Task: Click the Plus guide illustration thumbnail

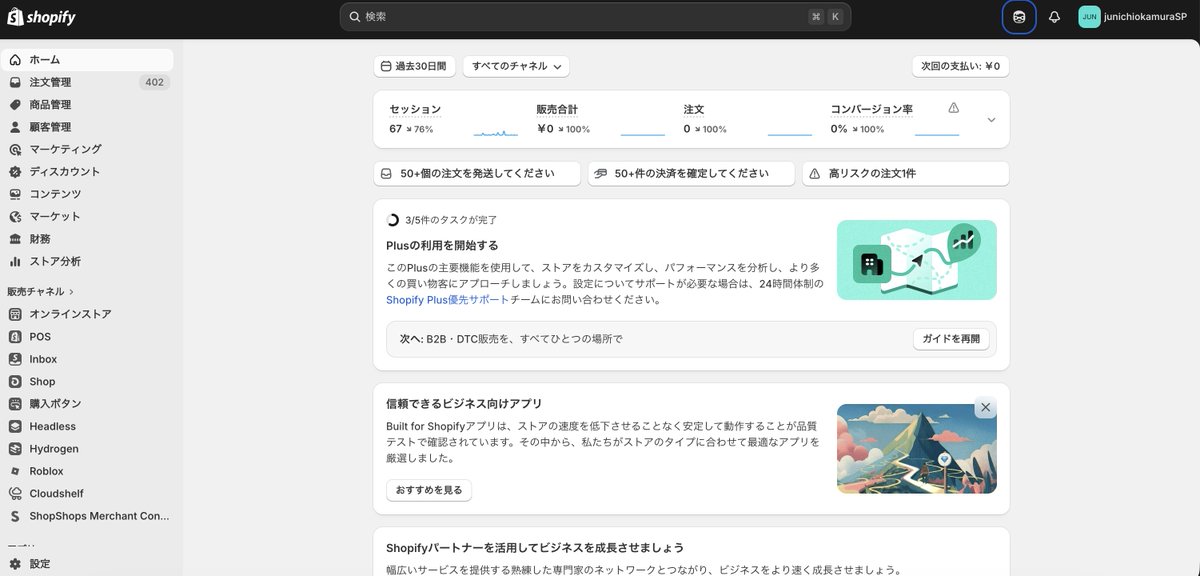Action: coord(916,260)
